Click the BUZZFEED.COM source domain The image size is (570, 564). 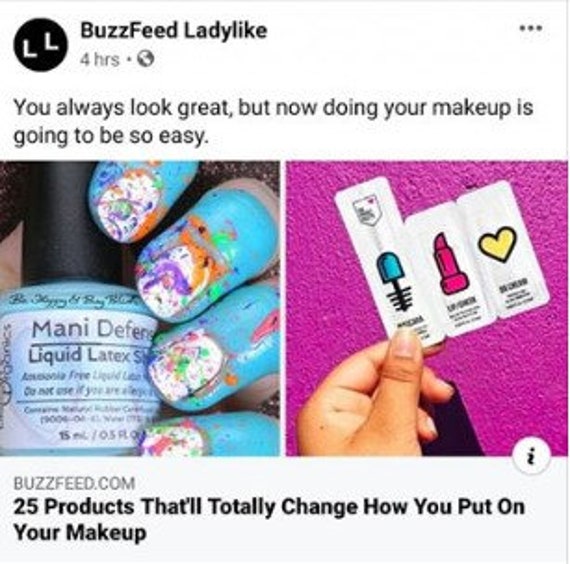[74, 484]
